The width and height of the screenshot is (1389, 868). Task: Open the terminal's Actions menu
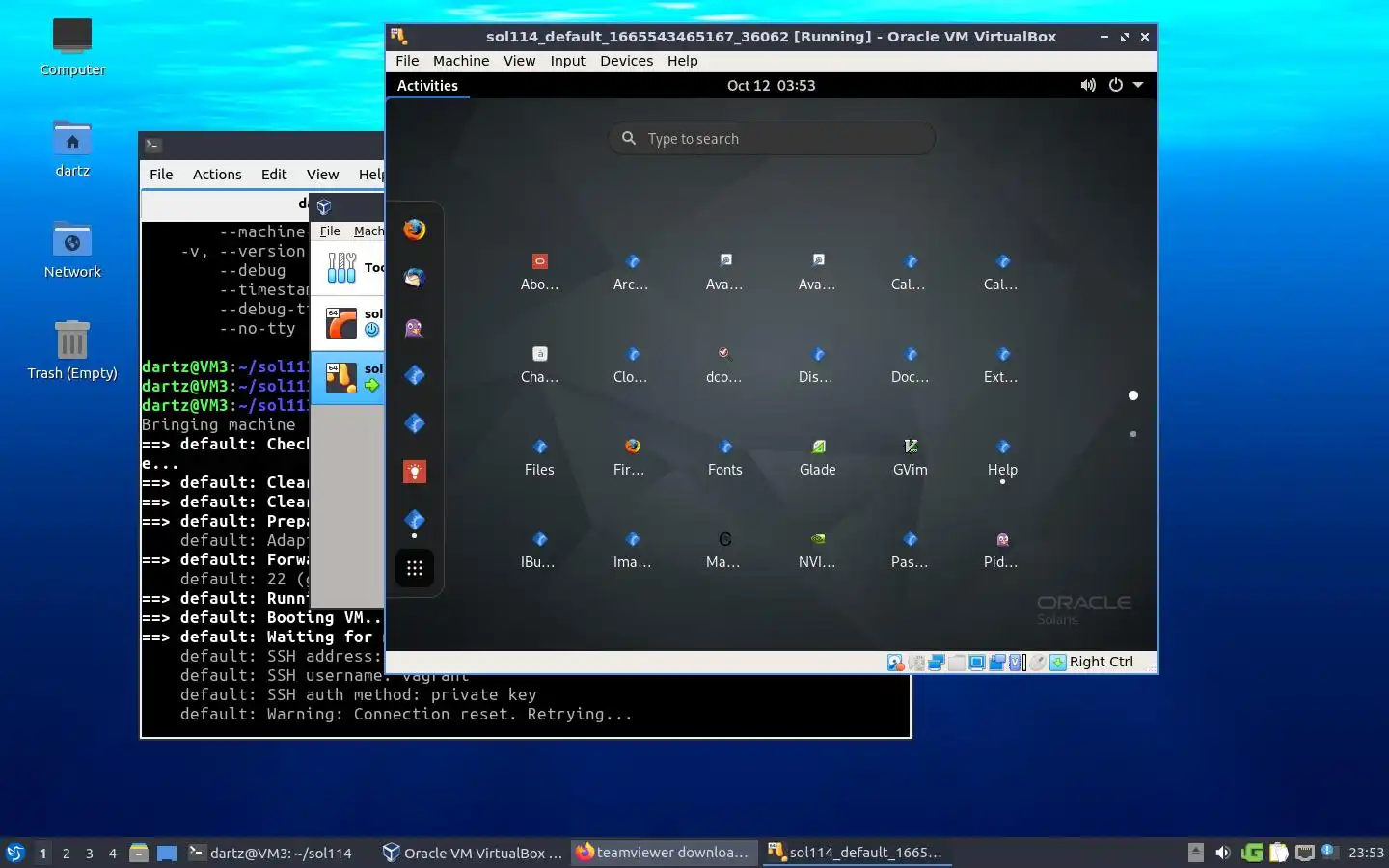pos(217,175)
